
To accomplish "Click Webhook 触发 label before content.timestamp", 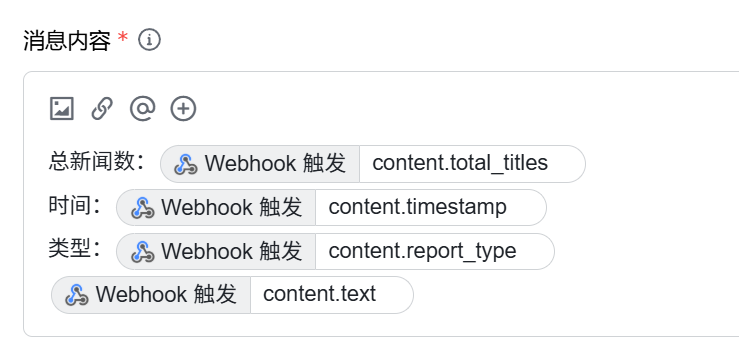I will [231, 207].
